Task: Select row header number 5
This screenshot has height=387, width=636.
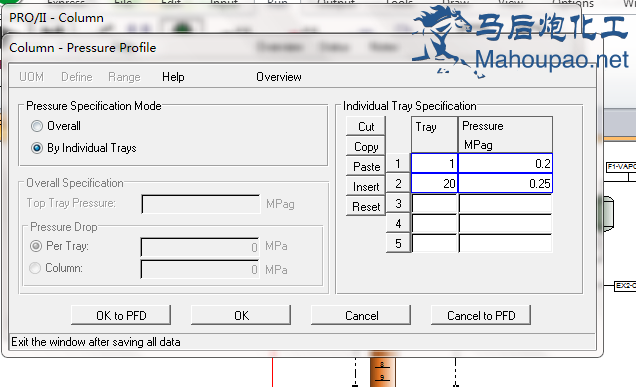Action: [x=398, y=243]
